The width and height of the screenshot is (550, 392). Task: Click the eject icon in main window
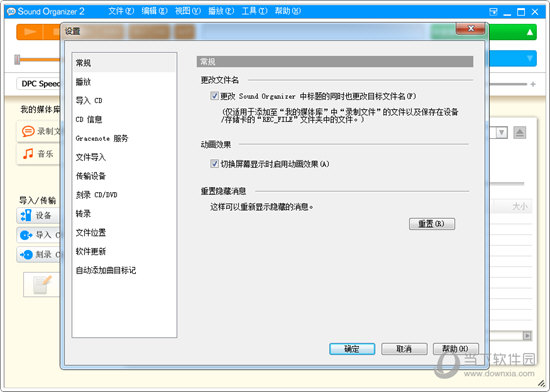pyautogui.click(x=519, y=133)
